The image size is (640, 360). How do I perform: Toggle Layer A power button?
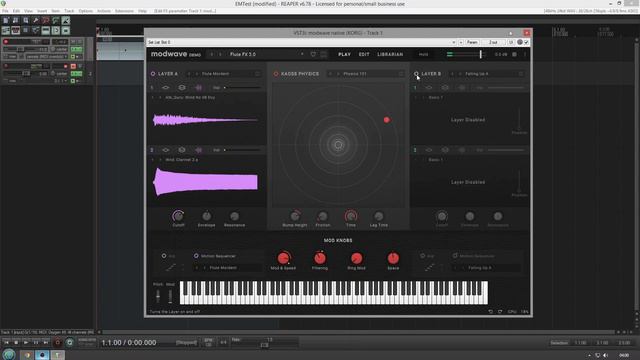tap(153, 74)
